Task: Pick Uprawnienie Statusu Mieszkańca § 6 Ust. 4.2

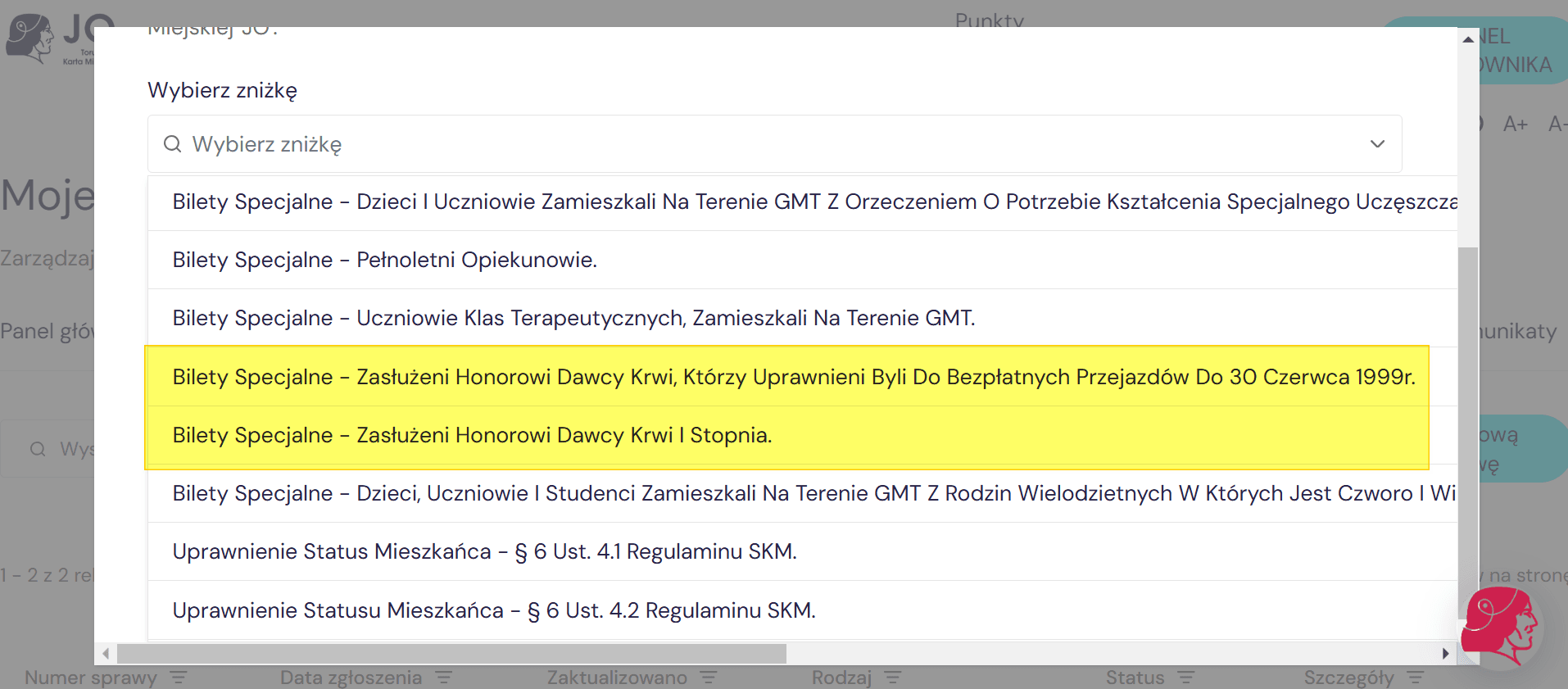Action: click(494, 610)
